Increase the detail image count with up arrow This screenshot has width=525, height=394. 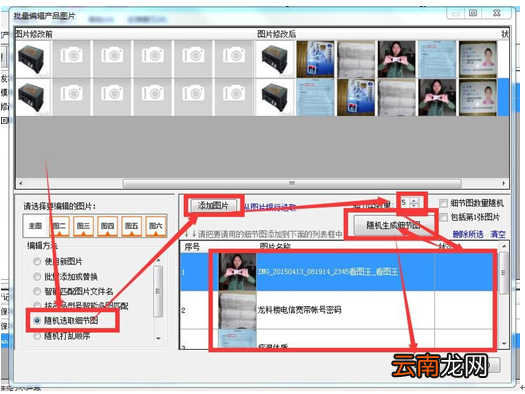(x=414, y=200)
